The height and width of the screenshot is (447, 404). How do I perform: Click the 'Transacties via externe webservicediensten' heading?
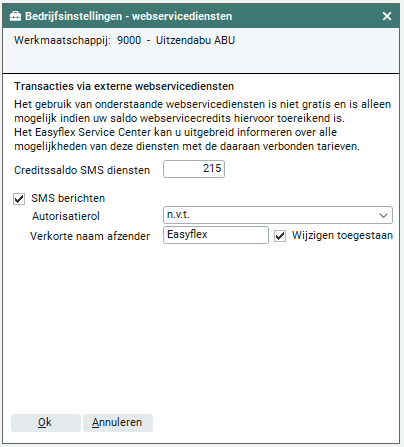coord(124,86)
